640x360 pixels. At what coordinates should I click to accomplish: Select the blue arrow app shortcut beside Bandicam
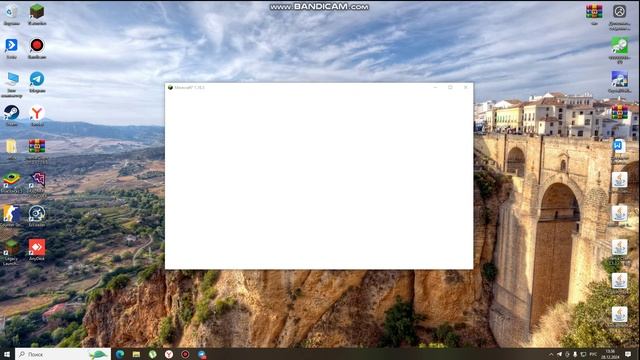[11, 45]
